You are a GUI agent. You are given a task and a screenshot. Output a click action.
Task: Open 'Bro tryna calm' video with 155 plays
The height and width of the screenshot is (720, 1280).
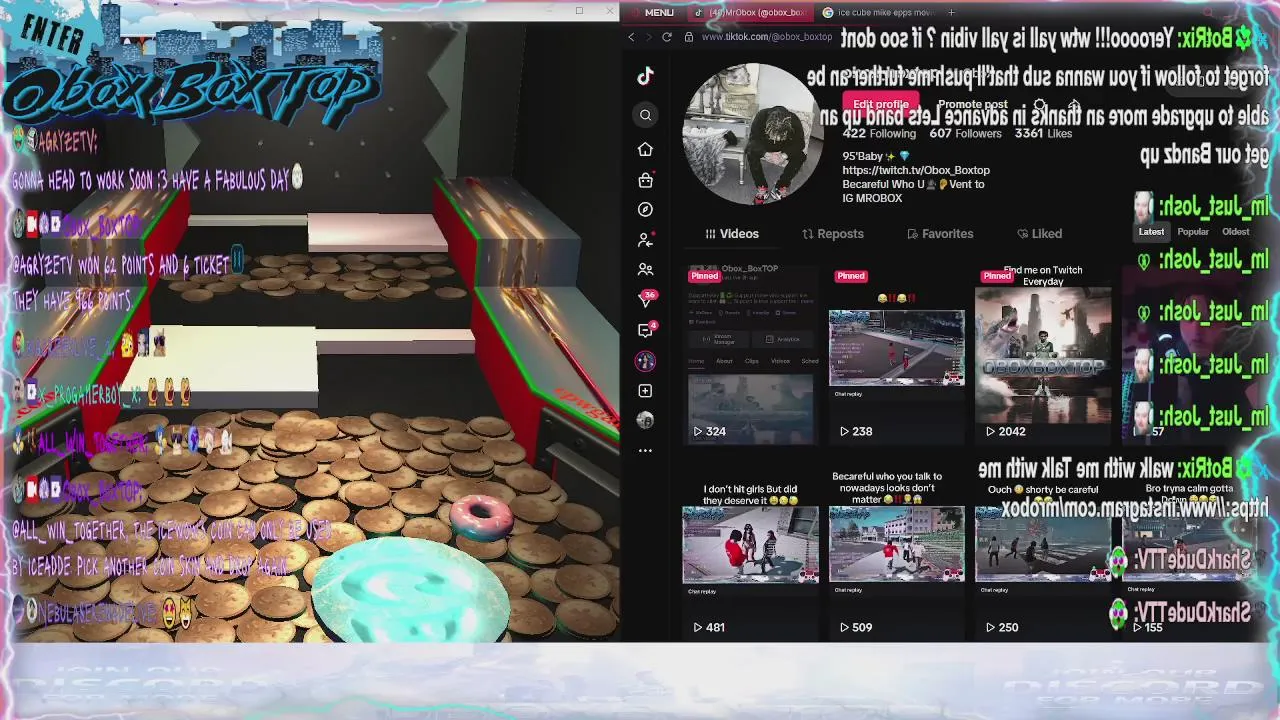(1188, 550)
